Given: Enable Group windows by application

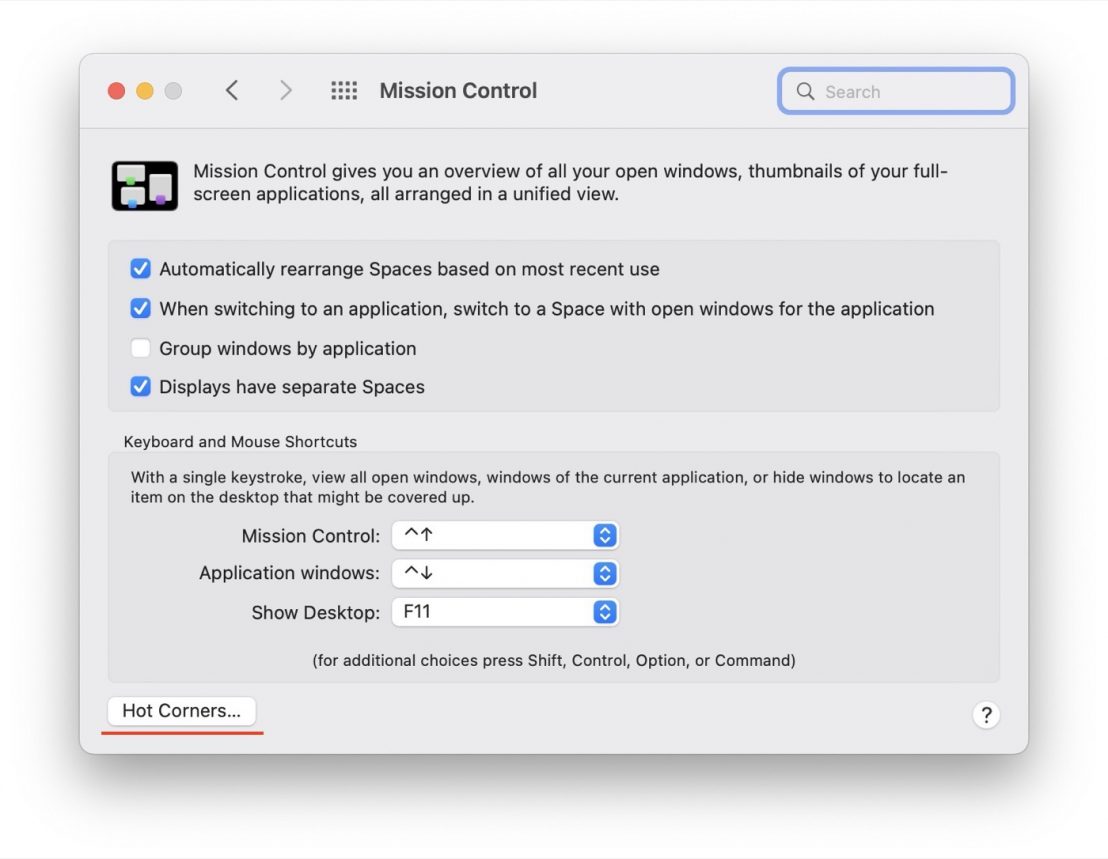Looking at the screenshot, I should (140, 348).
